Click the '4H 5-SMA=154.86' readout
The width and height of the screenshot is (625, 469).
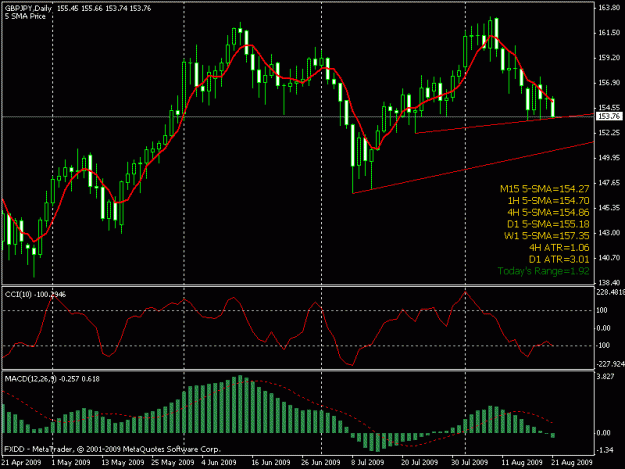coord(548,212)
